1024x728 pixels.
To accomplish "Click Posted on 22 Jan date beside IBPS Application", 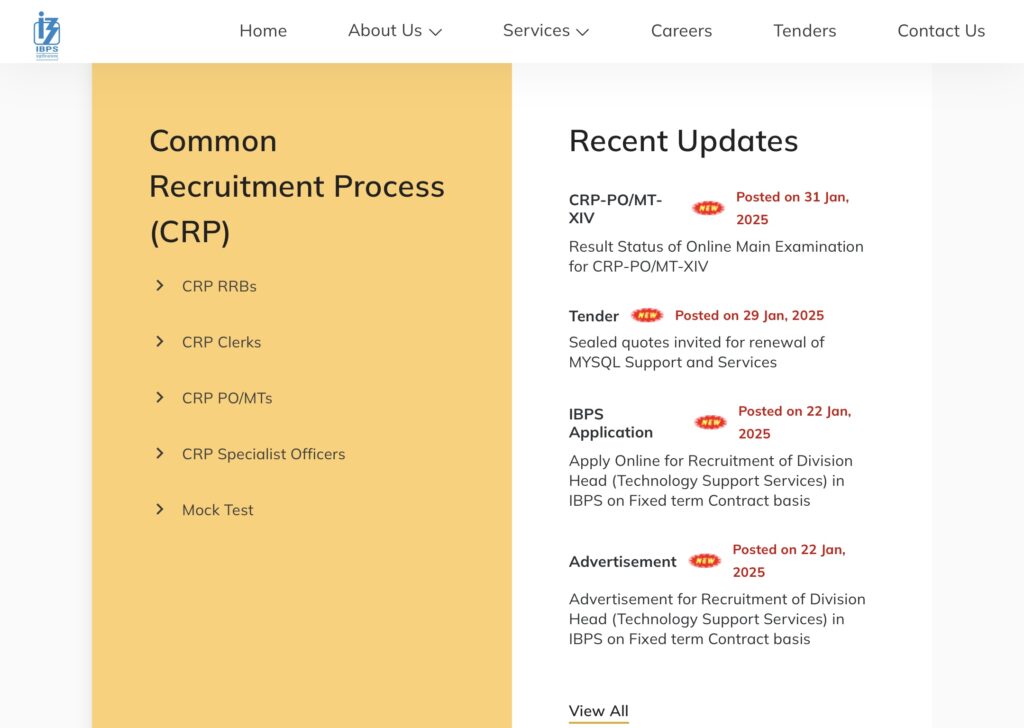I will coord(794,422).
